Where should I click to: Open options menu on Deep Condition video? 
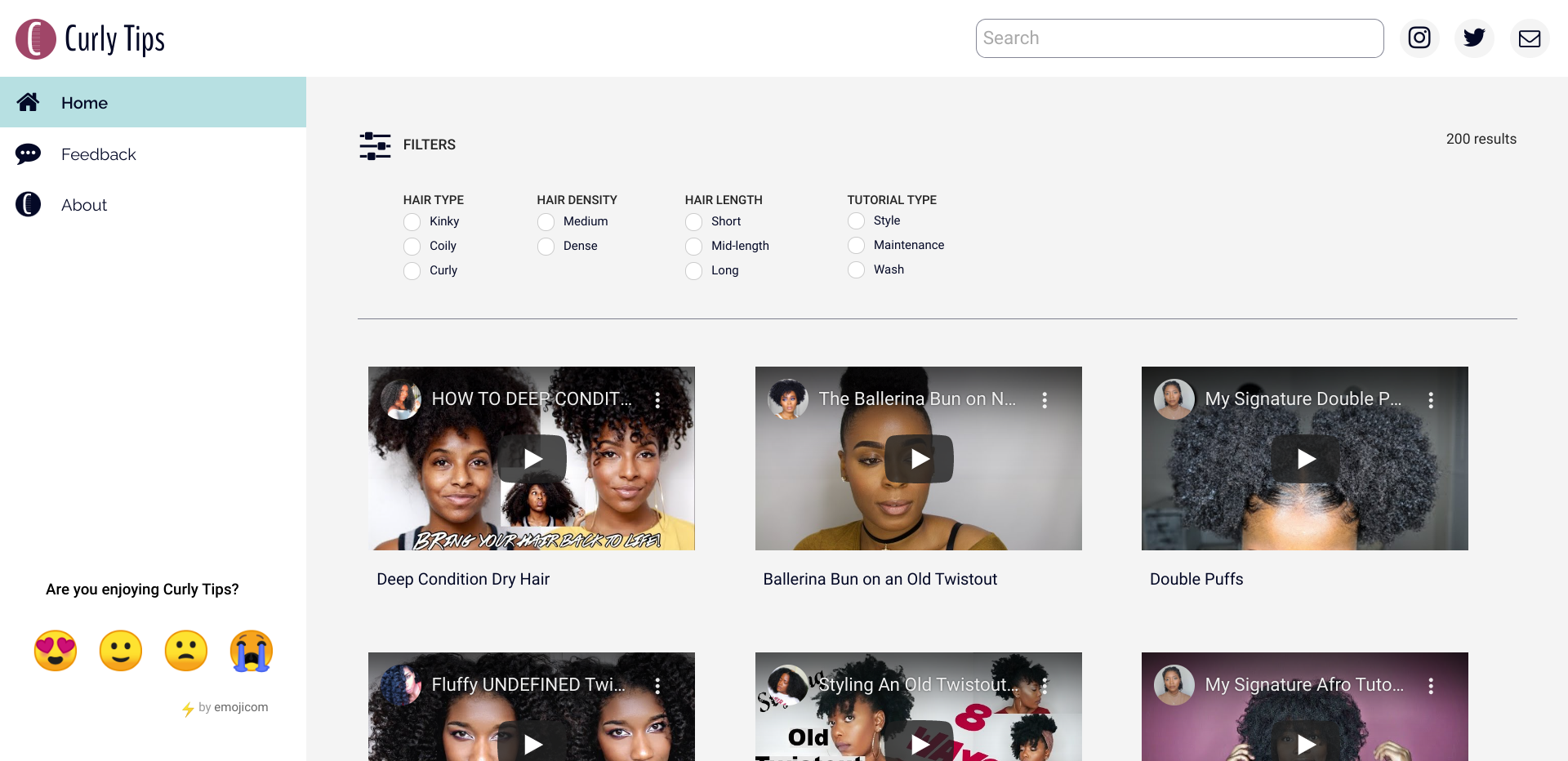[657, 400]
